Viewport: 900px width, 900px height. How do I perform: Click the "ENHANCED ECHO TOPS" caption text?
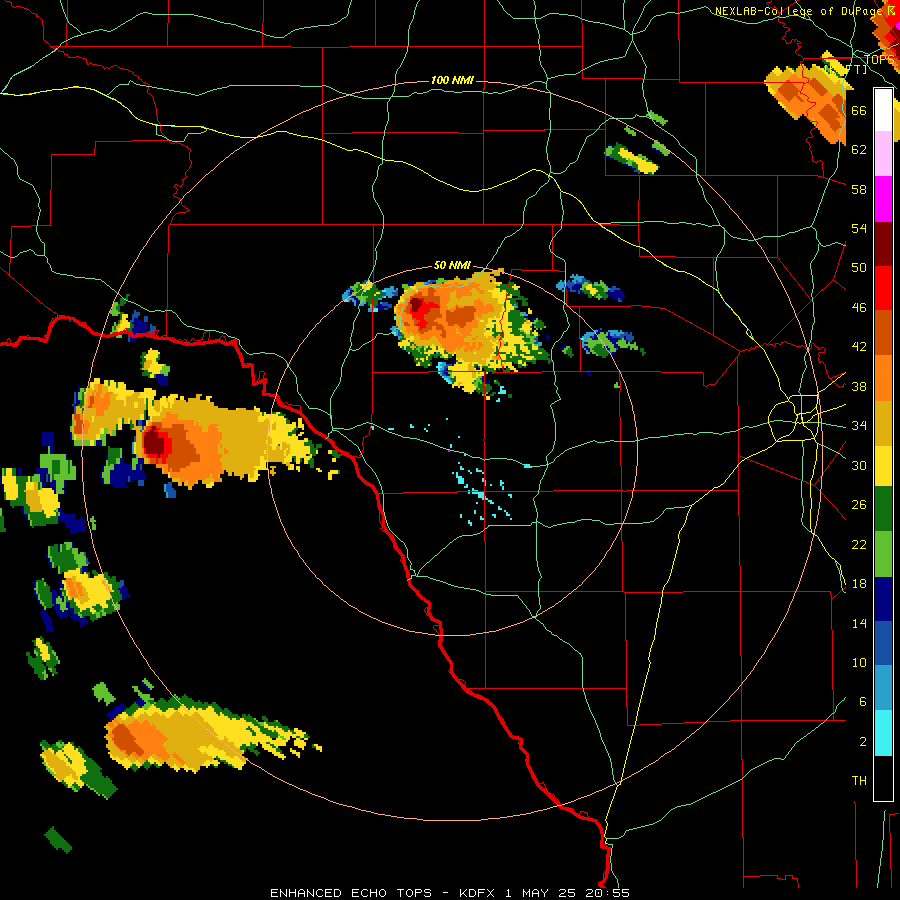point(351,893)
